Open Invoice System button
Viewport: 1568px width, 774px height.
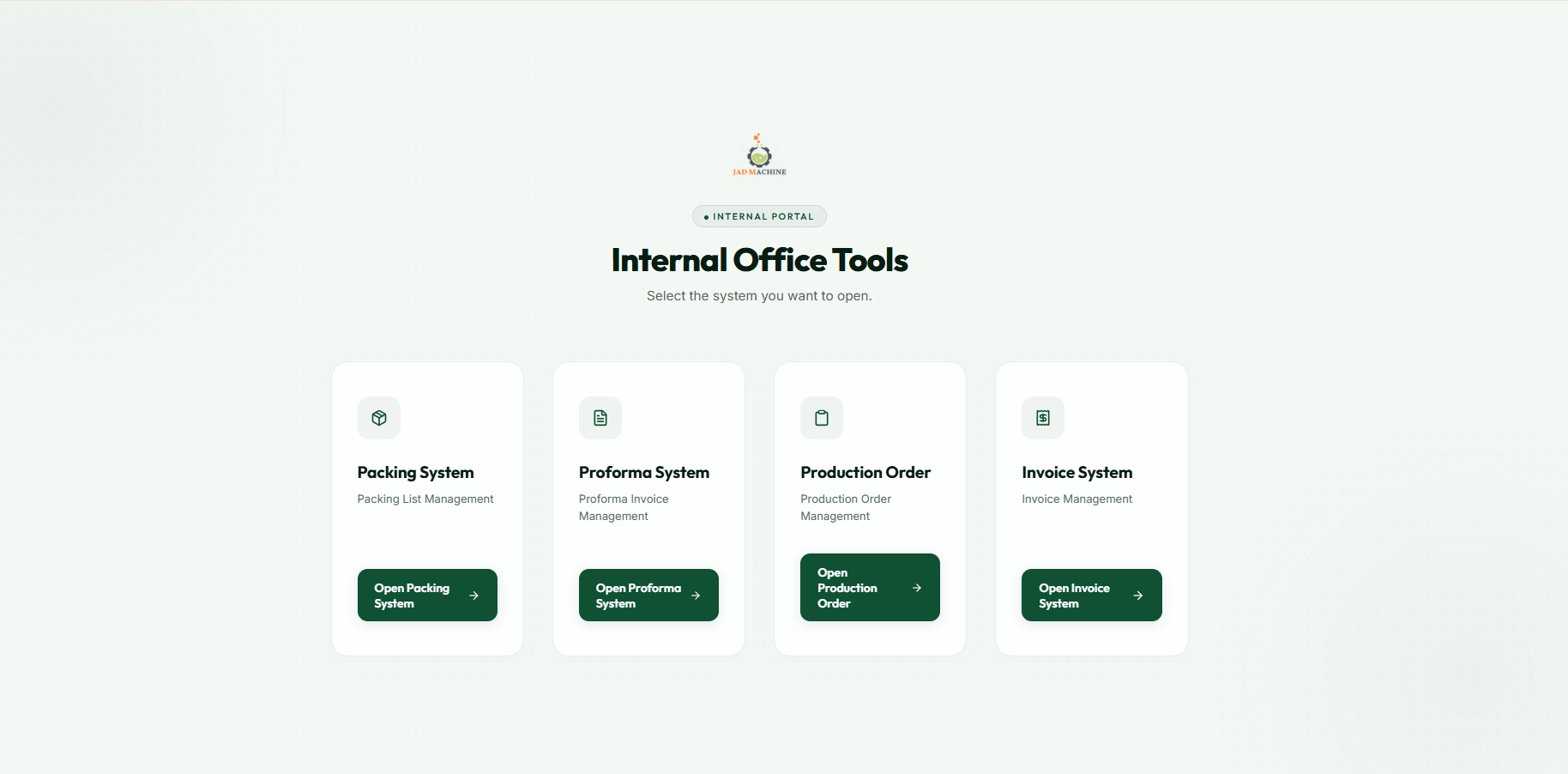1091,595
